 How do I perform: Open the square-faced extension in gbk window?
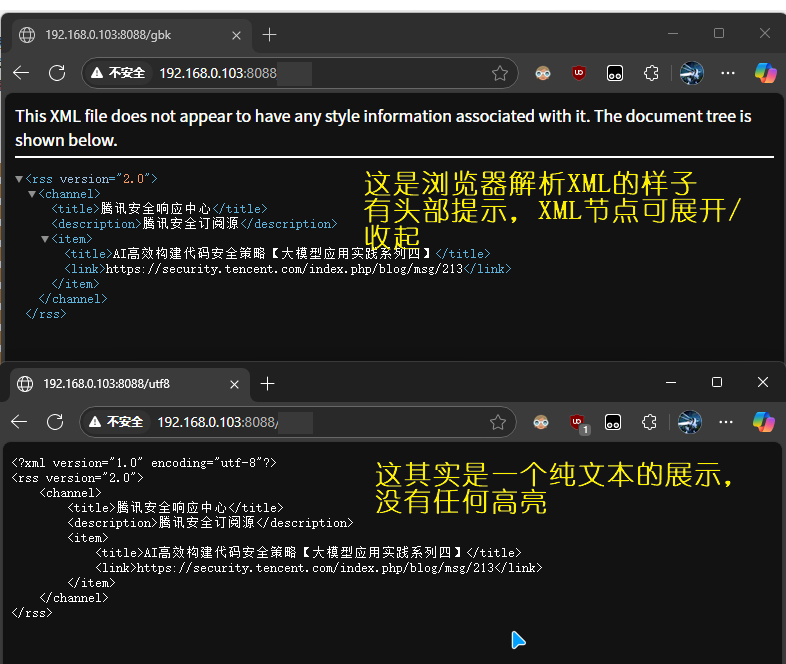[615, 73]
